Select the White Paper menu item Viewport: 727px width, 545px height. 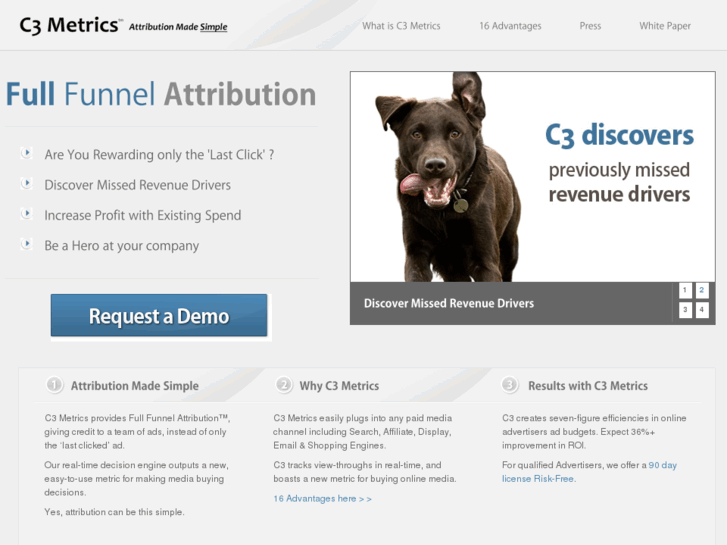click(665, 26)
